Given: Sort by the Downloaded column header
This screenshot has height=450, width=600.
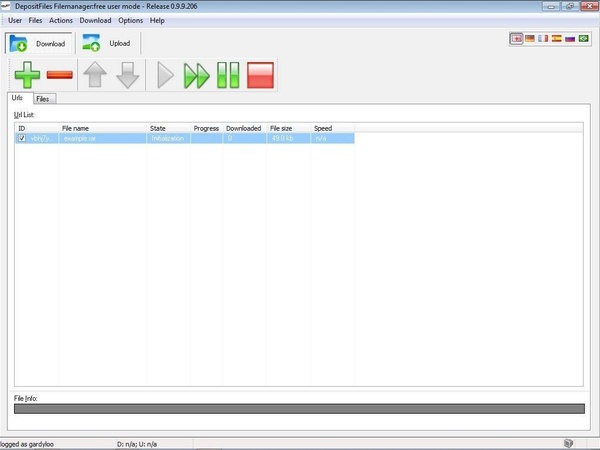Looking at the screenshot, I should click(x=245, y=128).
